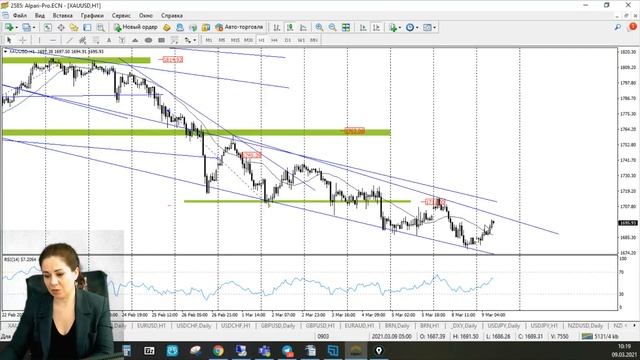
Task: Show the Market Watch window
Action: coord(47,27)
